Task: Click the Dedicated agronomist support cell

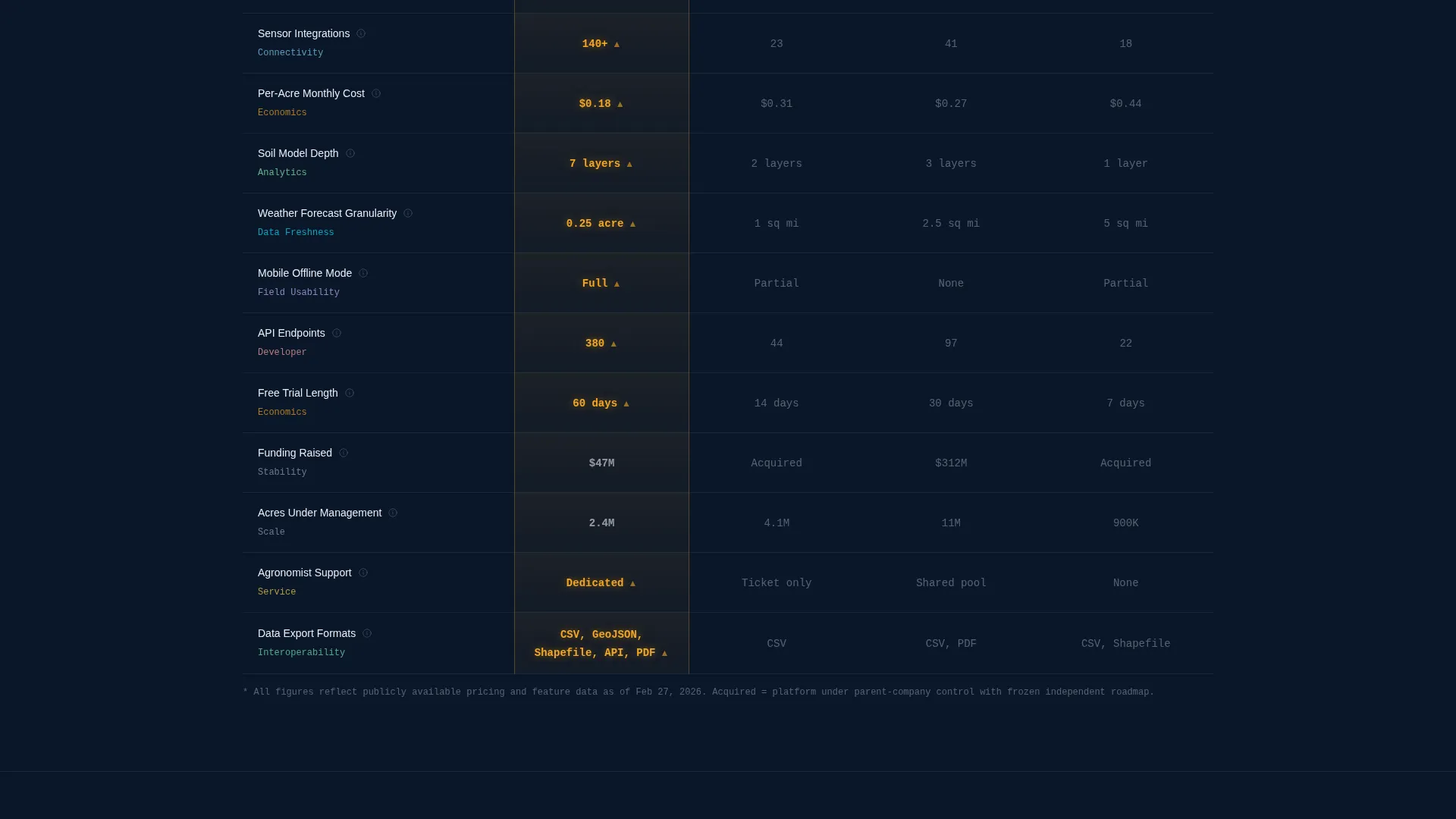Action: (601, 583)
